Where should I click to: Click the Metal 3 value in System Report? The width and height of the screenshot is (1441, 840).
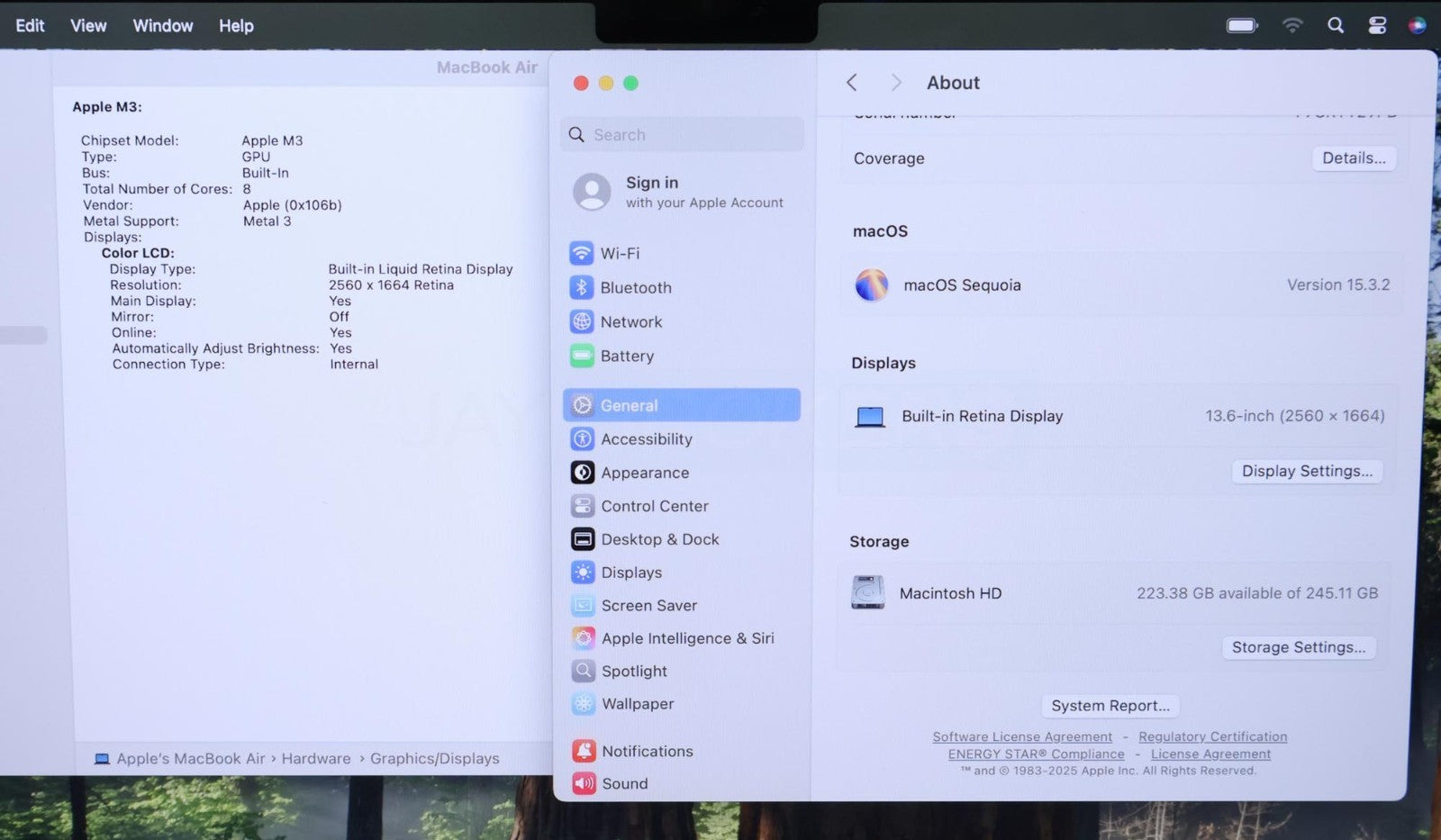click(x=267, y=221)
